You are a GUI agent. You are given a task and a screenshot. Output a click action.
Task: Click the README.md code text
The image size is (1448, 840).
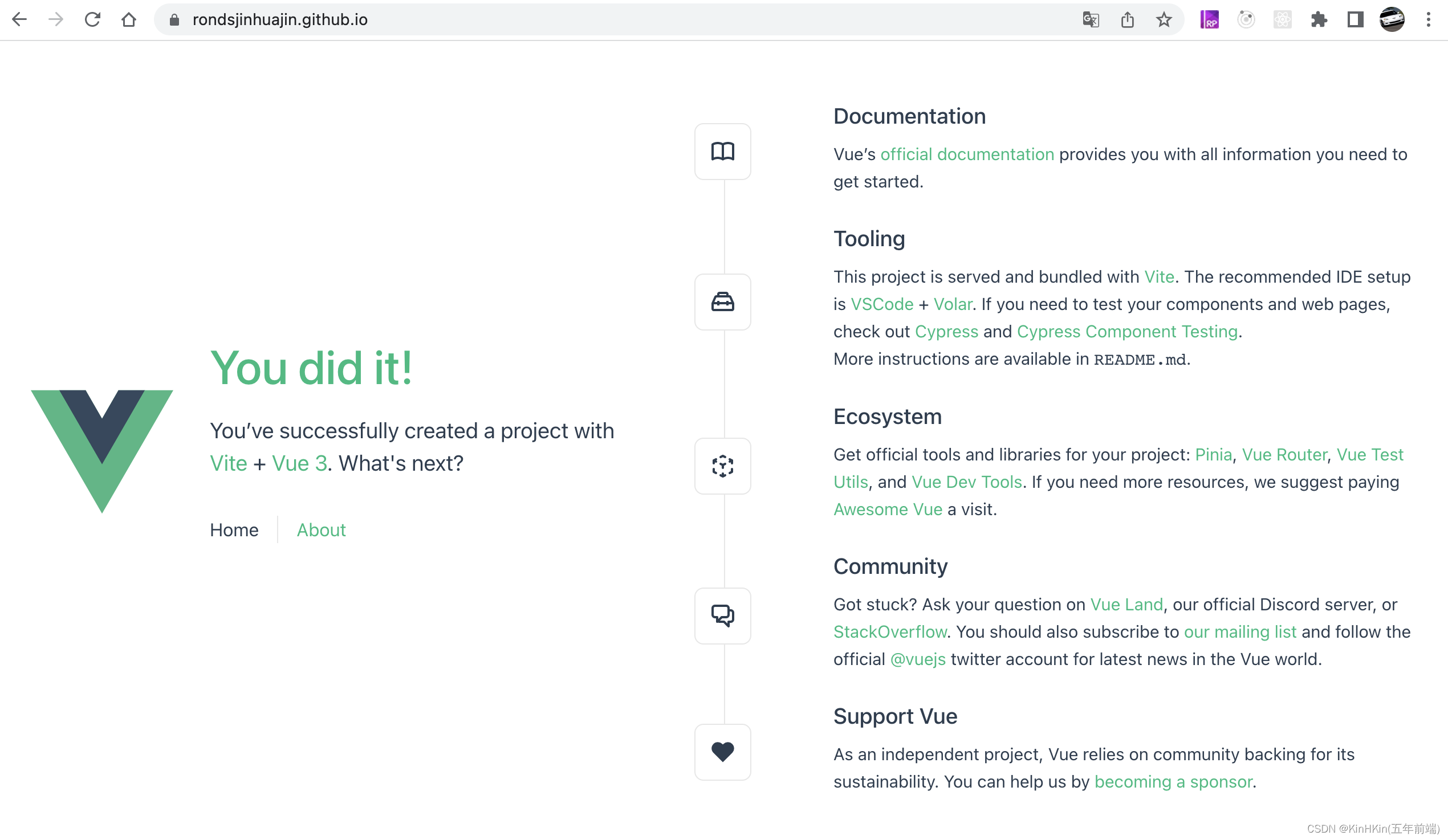tap(1140, 360)
